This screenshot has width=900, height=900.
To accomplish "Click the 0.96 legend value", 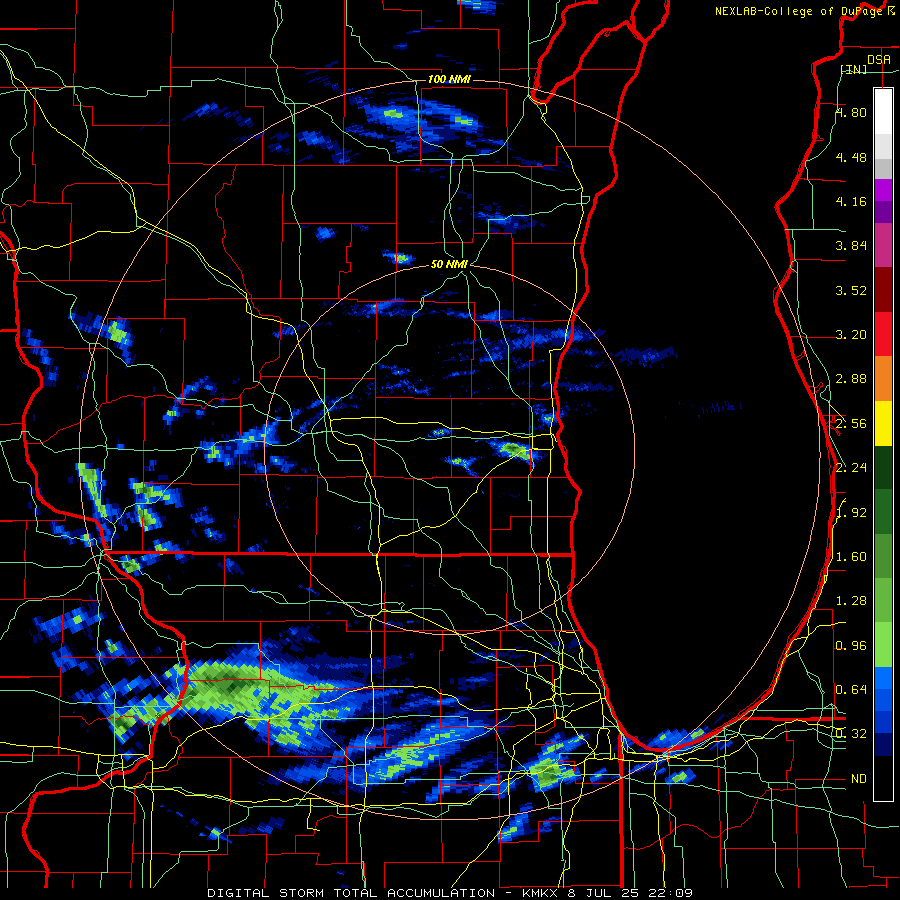I will [x=851, y=646].
